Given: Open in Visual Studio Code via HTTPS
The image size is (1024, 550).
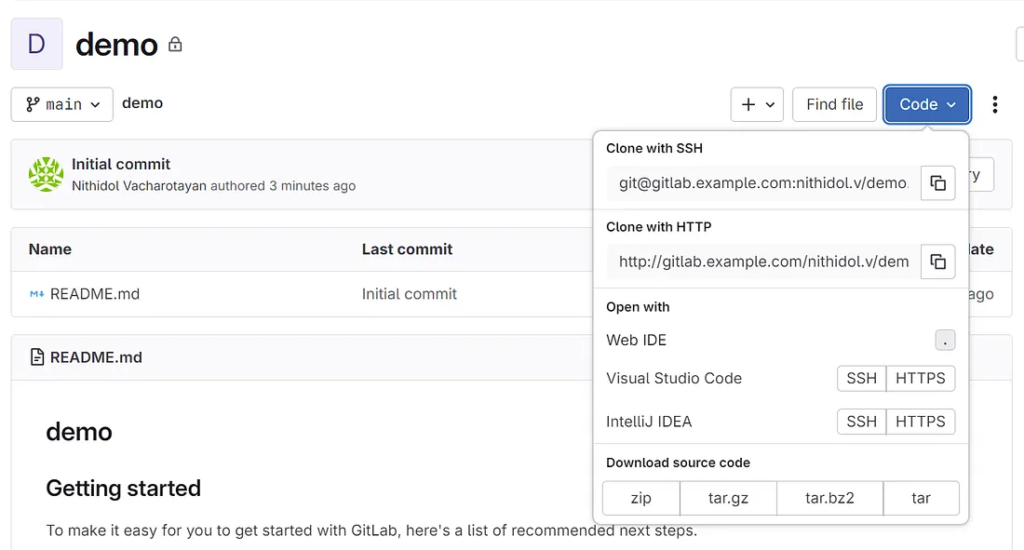Looking at the screenshot, I should click(x=920, y=378).
